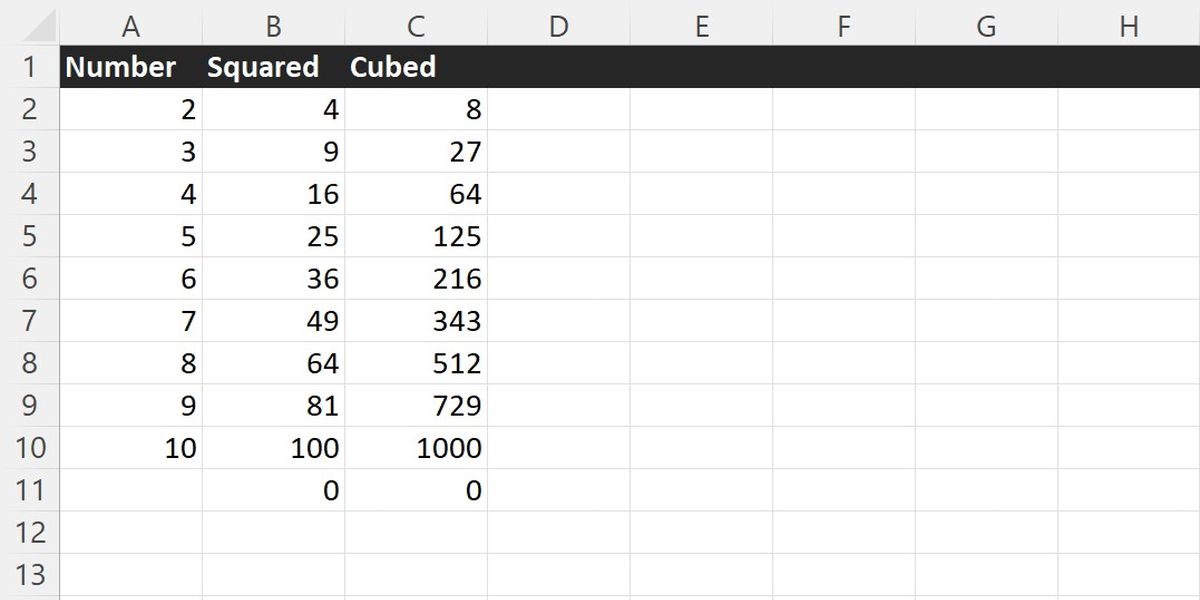Select cell containing 1000
The width and height of the screenshot is (1200, 600).
pos(416,448)
